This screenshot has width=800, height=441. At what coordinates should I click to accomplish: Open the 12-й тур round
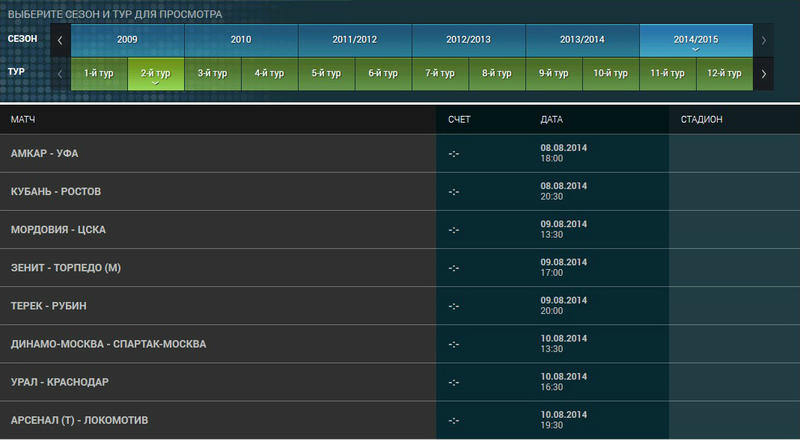point(724,74)
